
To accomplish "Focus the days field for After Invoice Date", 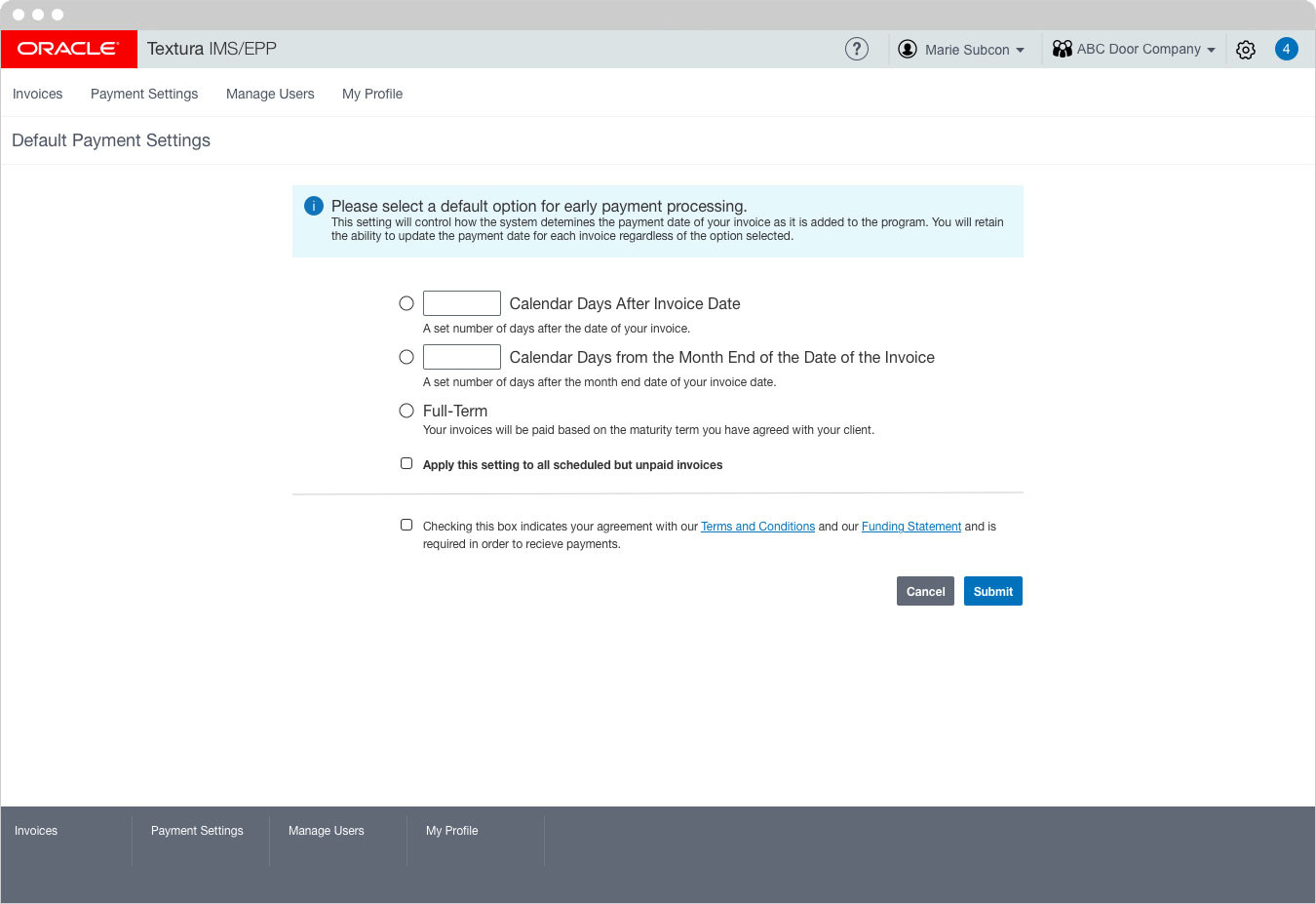I will [462, 303].
